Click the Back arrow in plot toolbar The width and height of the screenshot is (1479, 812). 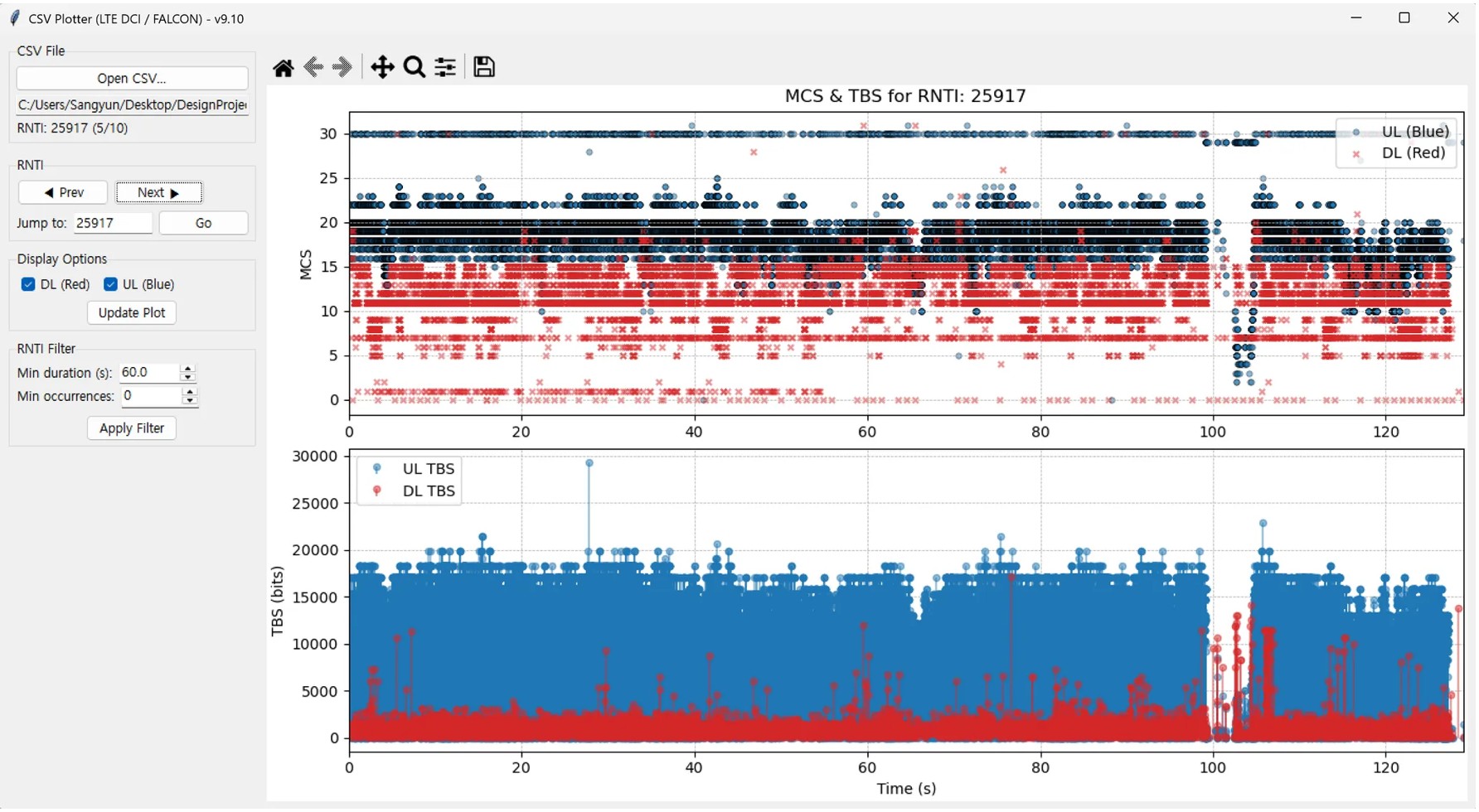pyautogui.click(x=313, y=67)
